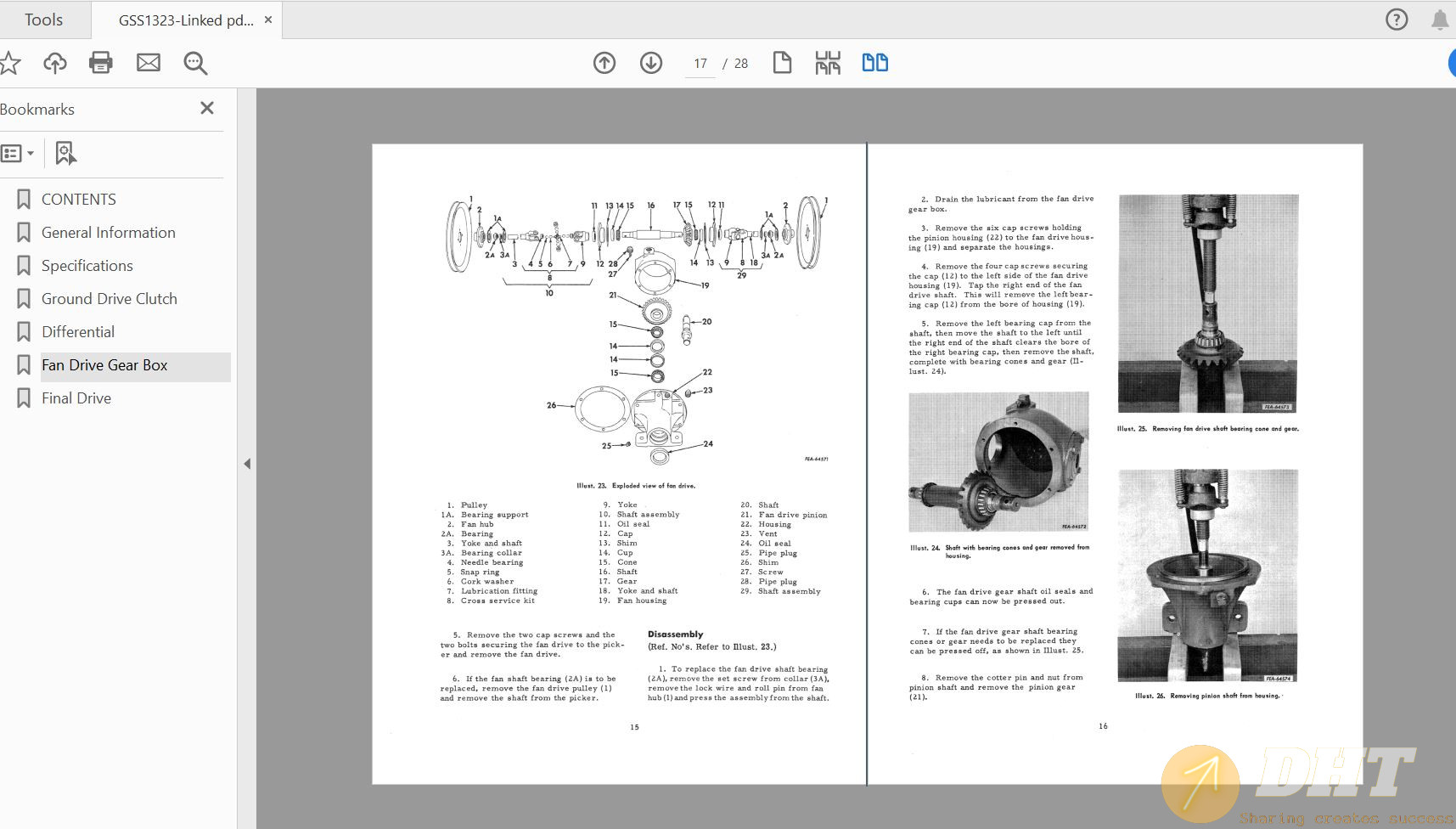Select the single page view icon
Image resolution: width=1456 pixels, height=829 pixels.
point(782,63)
